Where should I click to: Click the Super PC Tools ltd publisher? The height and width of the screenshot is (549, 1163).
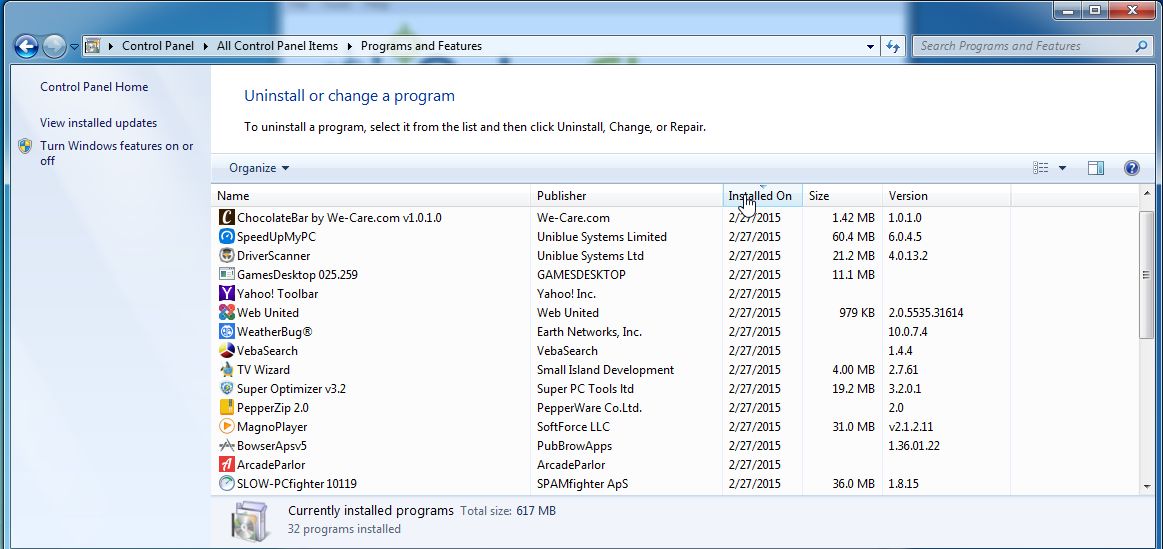click(x=585, y=389)
